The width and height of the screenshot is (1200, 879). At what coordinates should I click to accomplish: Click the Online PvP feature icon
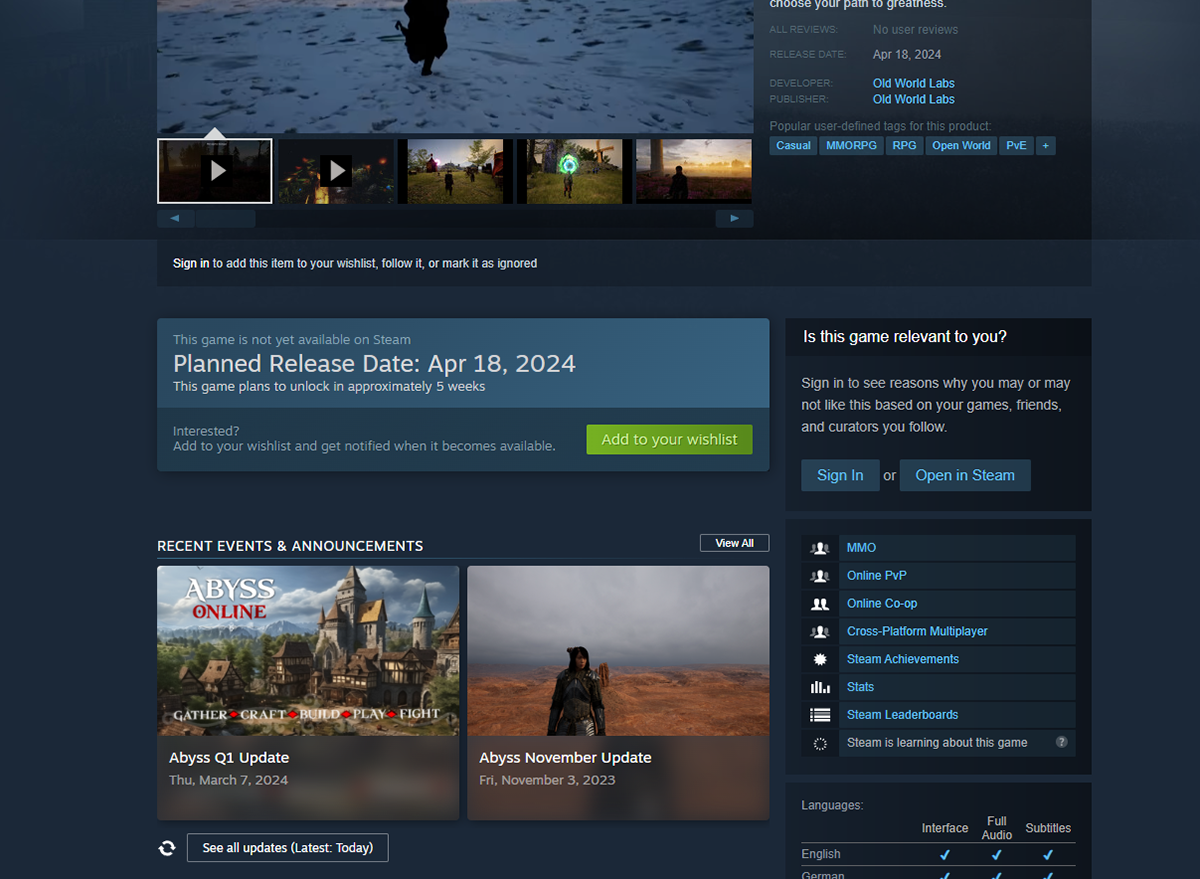[820, 576]
